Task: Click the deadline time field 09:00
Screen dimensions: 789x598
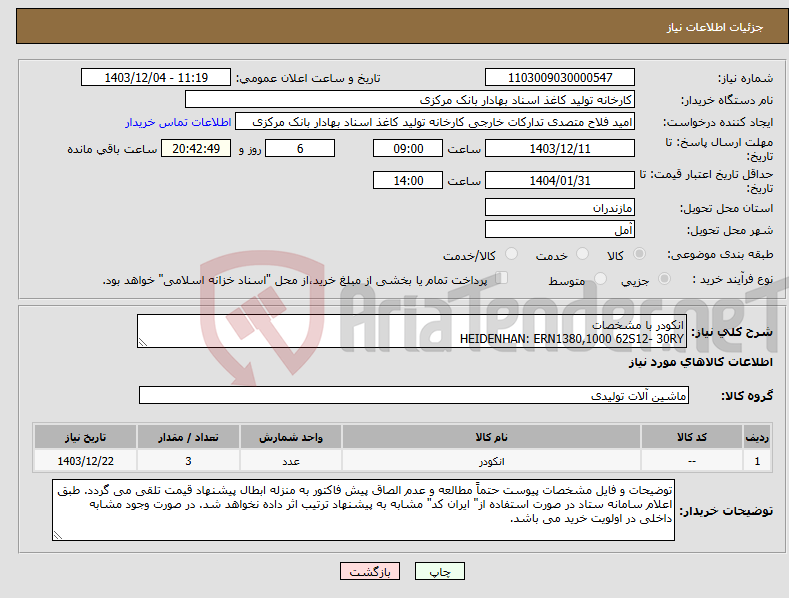Action: coord(408,148)
